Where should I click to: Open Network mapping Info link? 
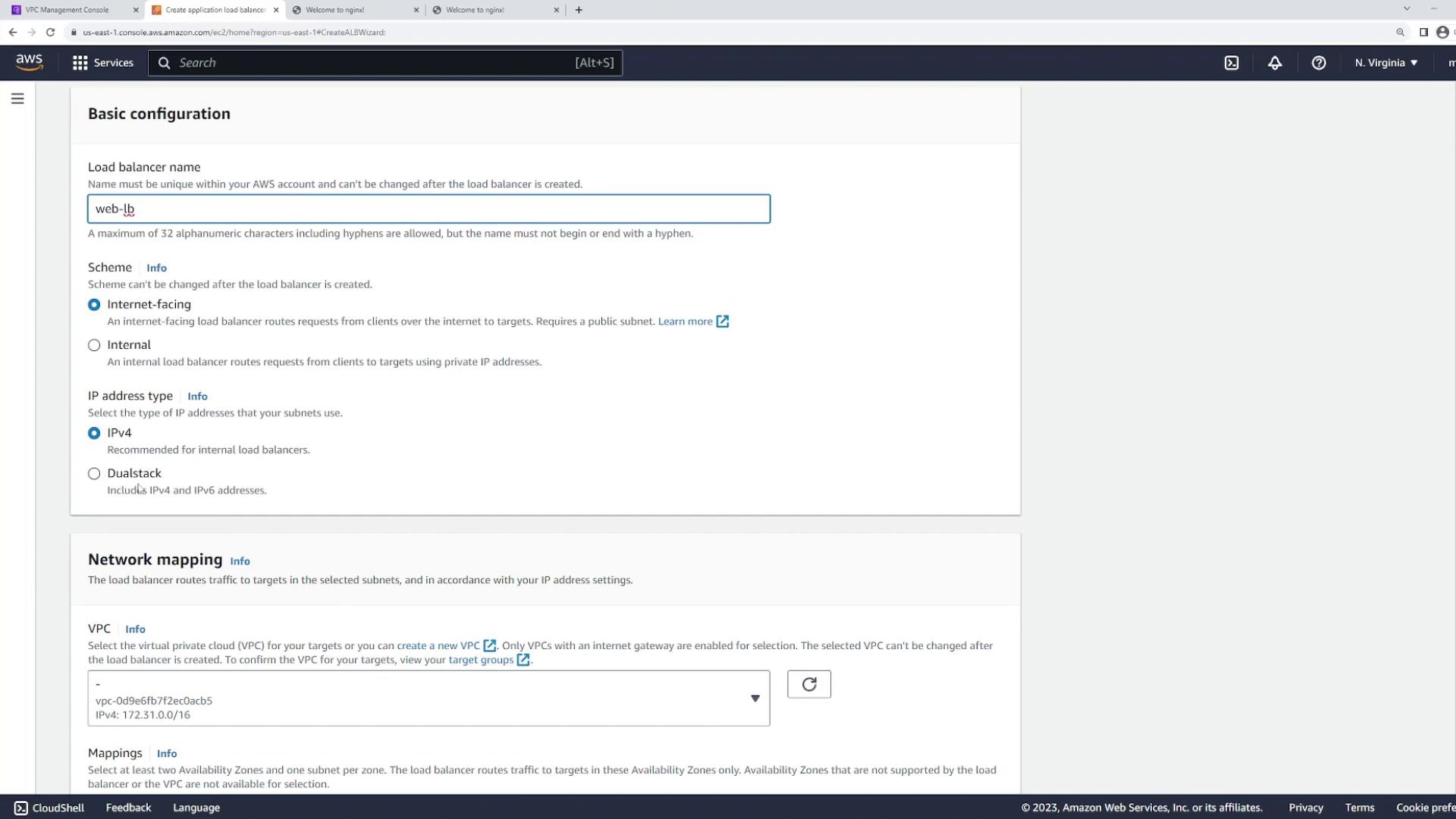click(x=240, y=561)
